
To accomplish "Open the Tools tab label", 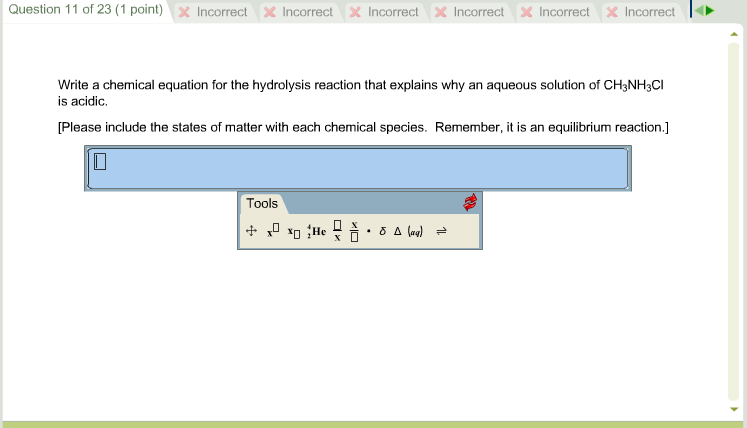I will [262, 204].
